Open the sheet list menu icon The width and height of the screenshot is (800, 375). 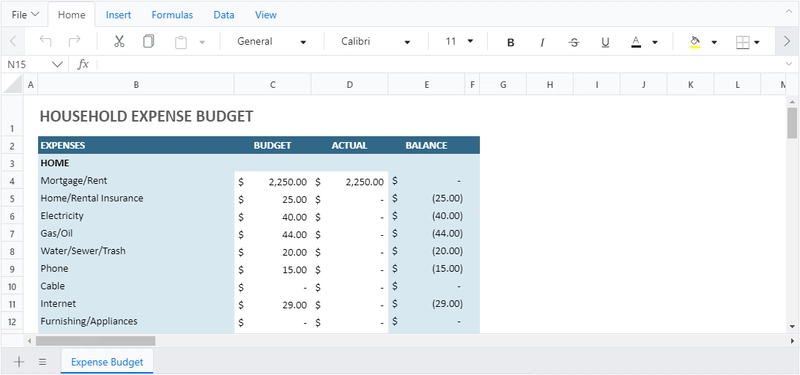(x=43, y=362)
